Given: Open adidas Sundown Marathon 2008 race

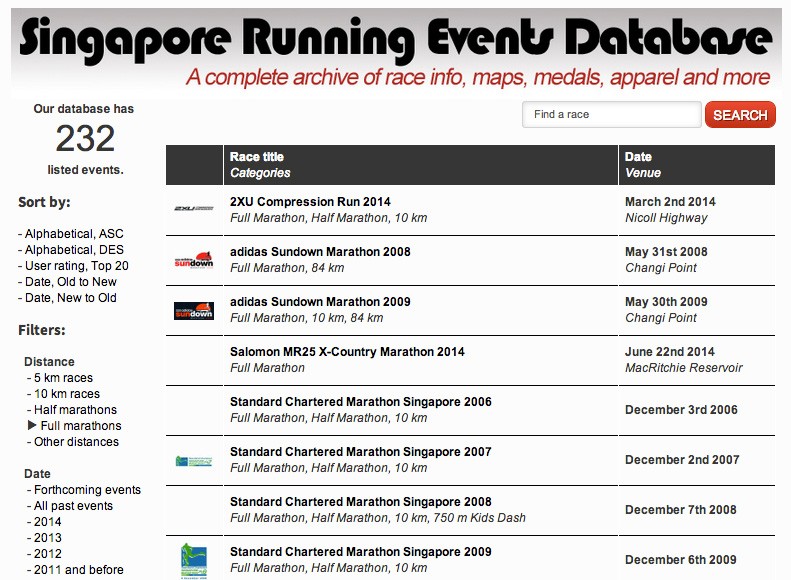Looking at the screenshot, I should tap(320, 252).
